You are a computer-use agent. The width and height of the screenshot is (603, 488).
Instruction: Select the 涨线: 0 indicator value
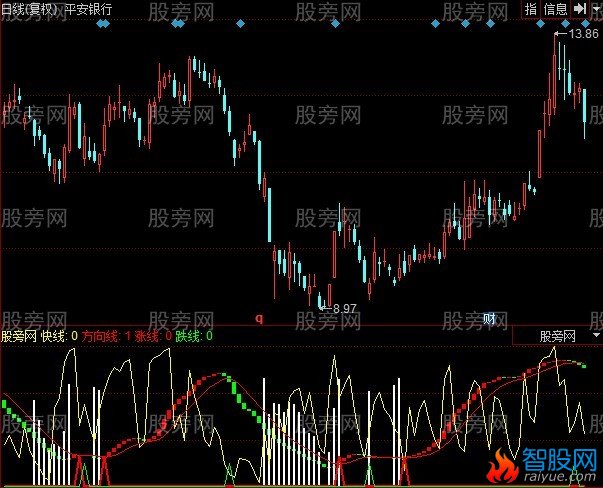(153, 336)
